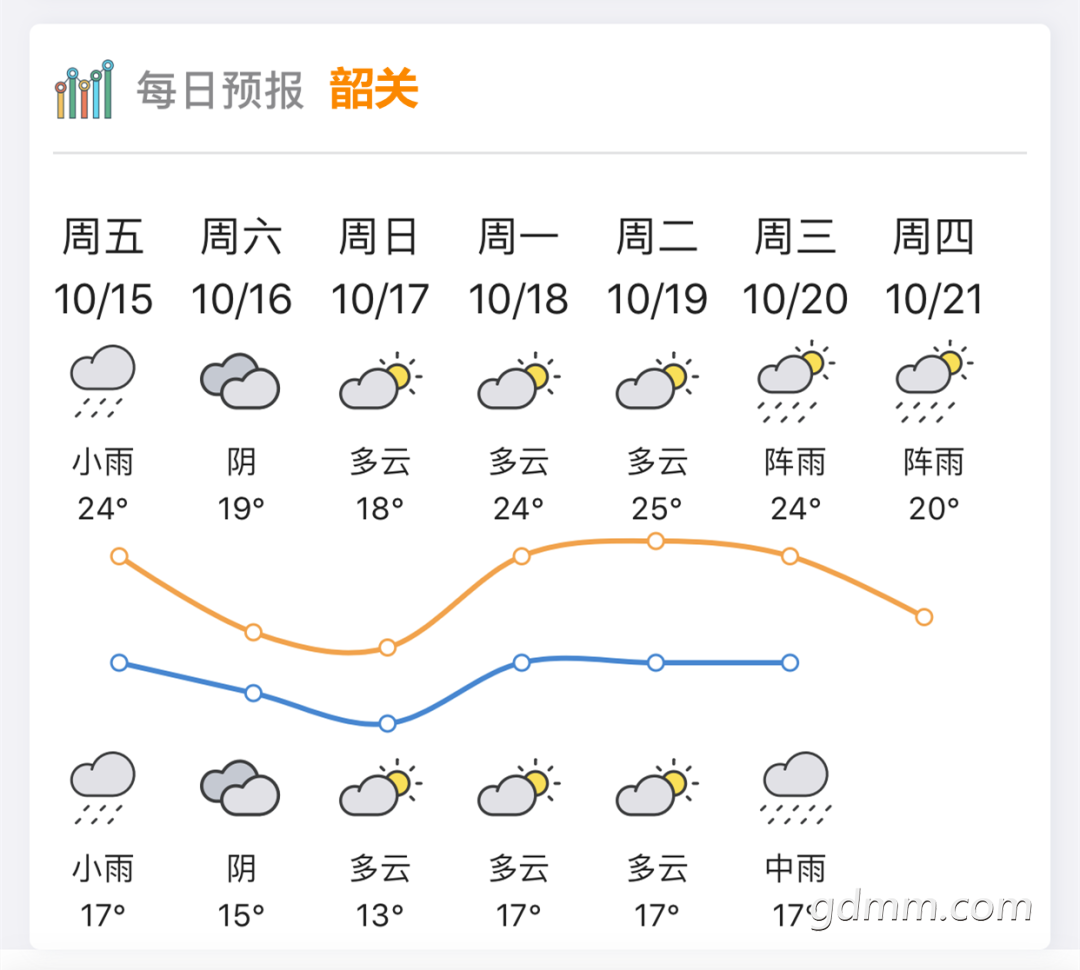Click the 25° high temperature on Tuesday
1080x970 pixels.
click(x=656, y=509)
